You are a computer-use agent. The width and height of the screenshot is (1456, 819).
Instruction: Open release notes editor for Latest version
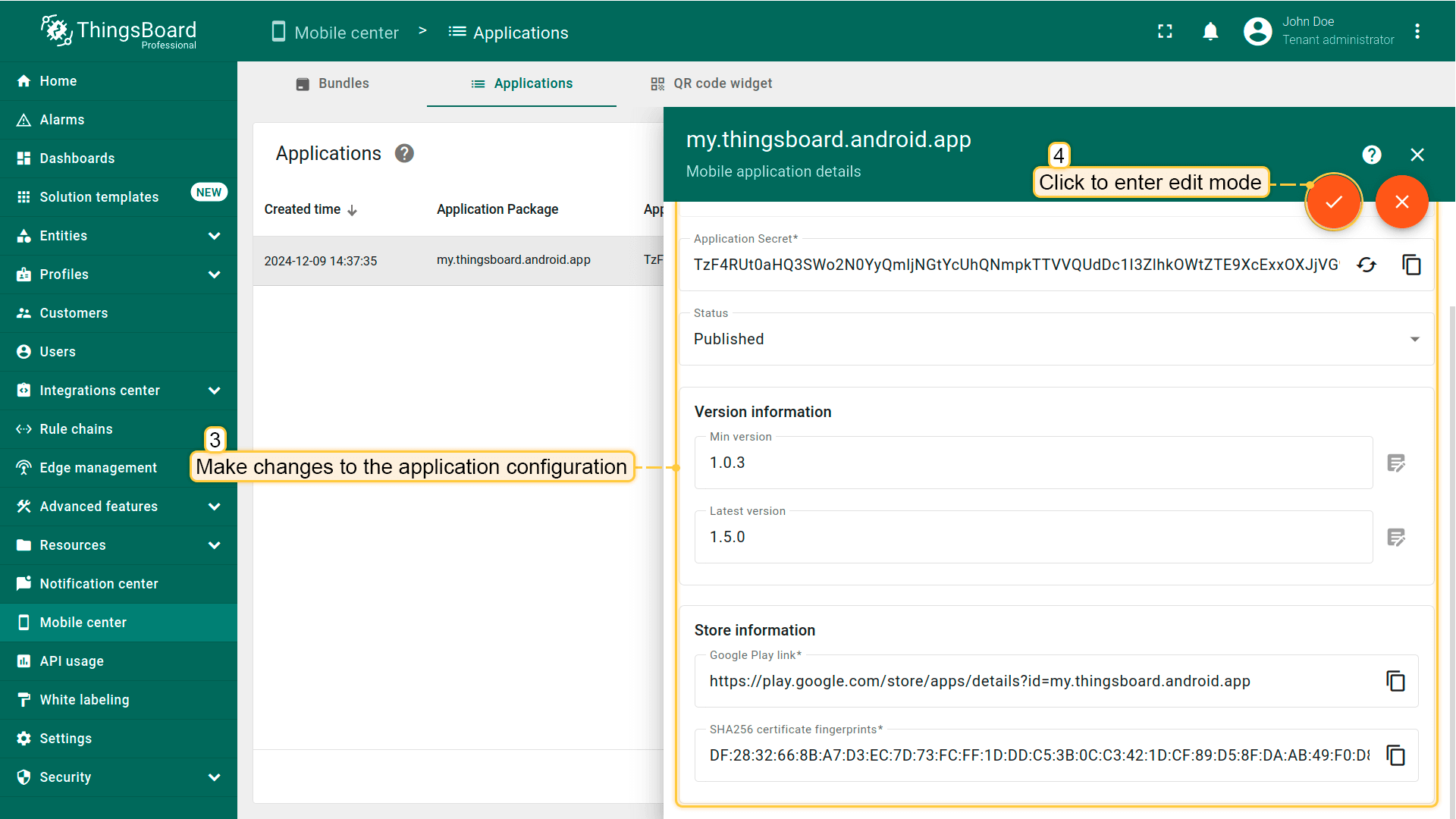coord(1396,537)
